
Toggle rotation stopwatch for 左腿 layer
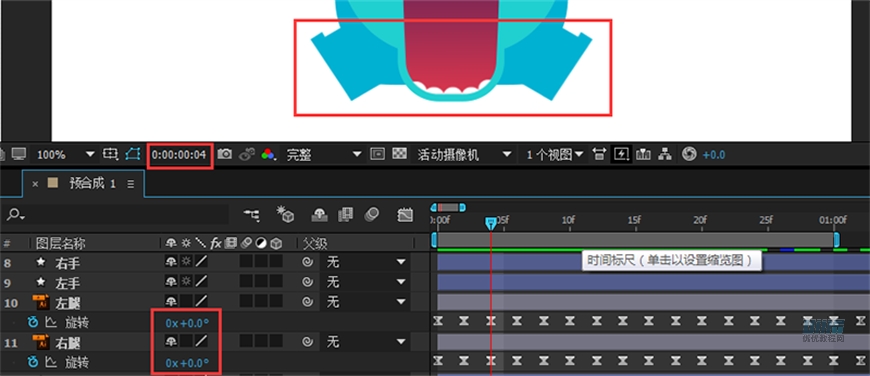tap(33, 323)
